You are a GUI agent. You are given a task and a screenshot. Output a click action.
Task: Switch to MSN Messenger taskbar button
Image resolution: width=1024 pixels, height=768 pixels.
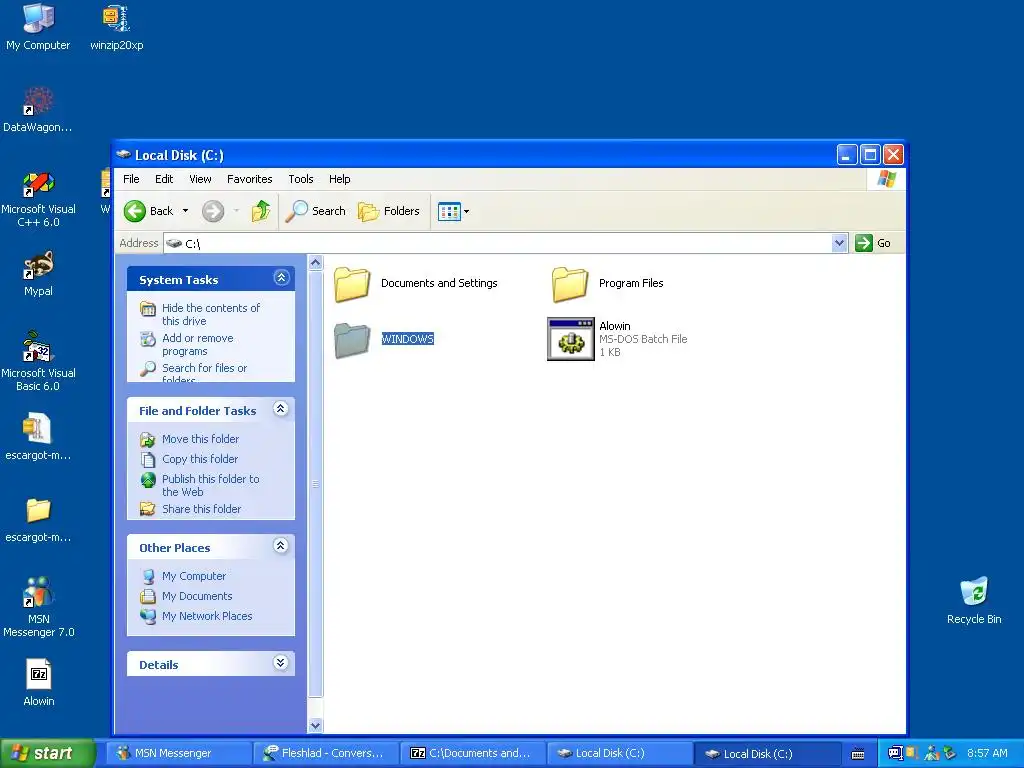point(178,753)
